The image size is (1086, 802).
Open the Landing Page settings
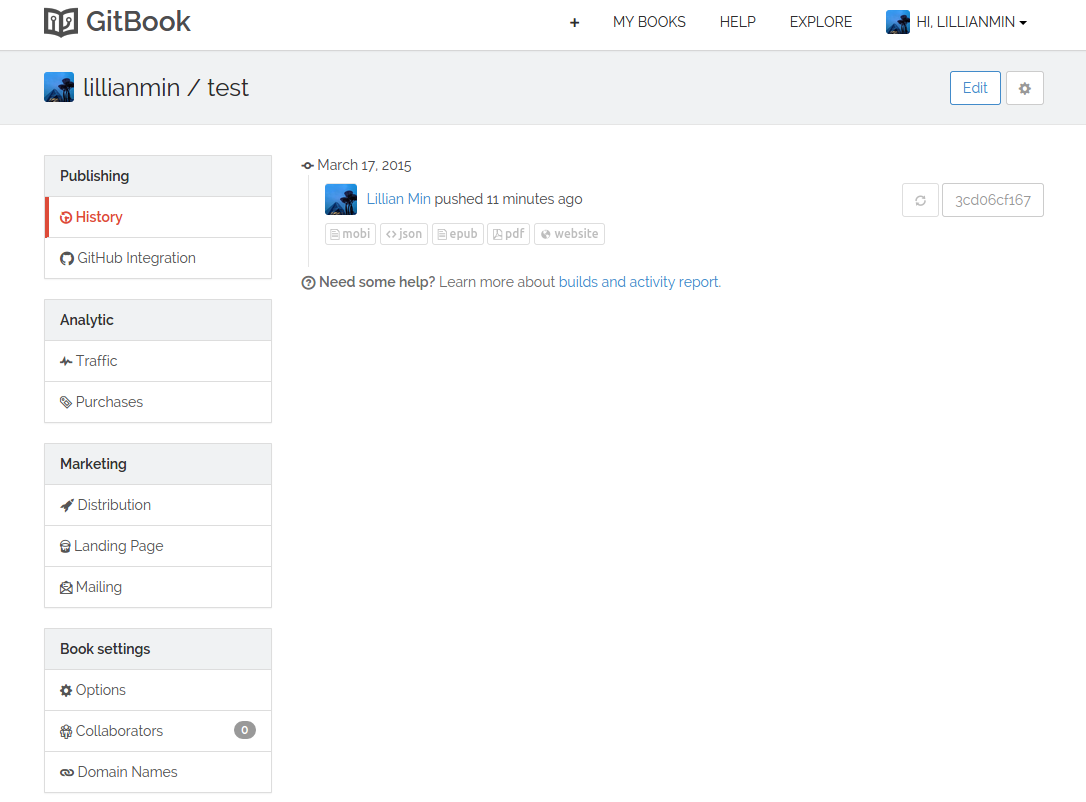[x=158, y=546]
